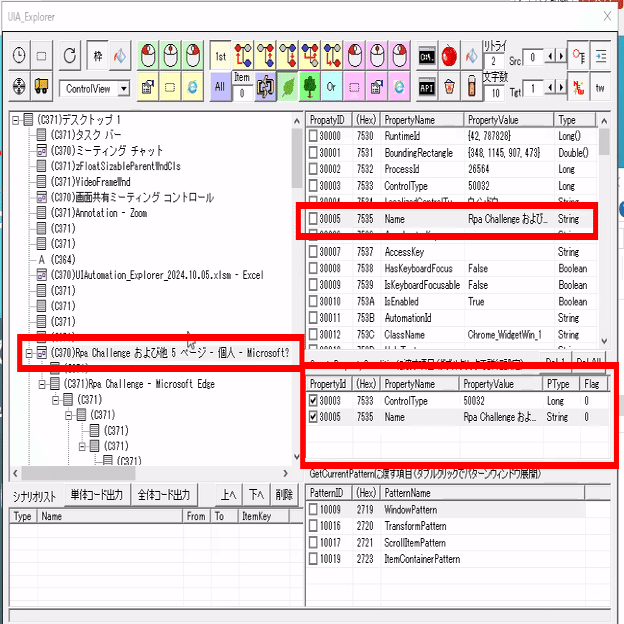Click Tgt value decrement arrow

point(550,87)
